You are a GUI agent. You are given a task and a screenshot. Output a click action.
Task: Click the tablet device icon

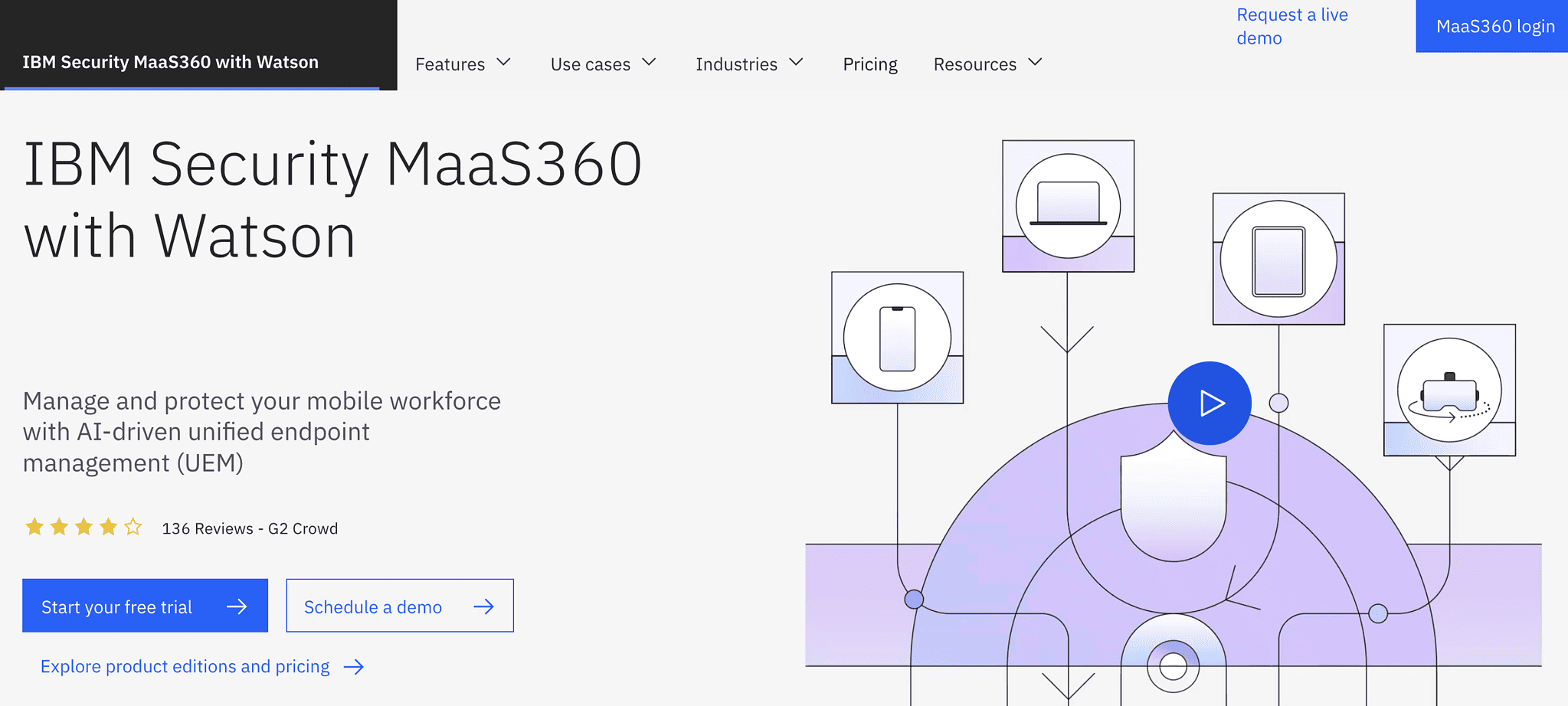pyautogui.click(x=1278, y=260)
